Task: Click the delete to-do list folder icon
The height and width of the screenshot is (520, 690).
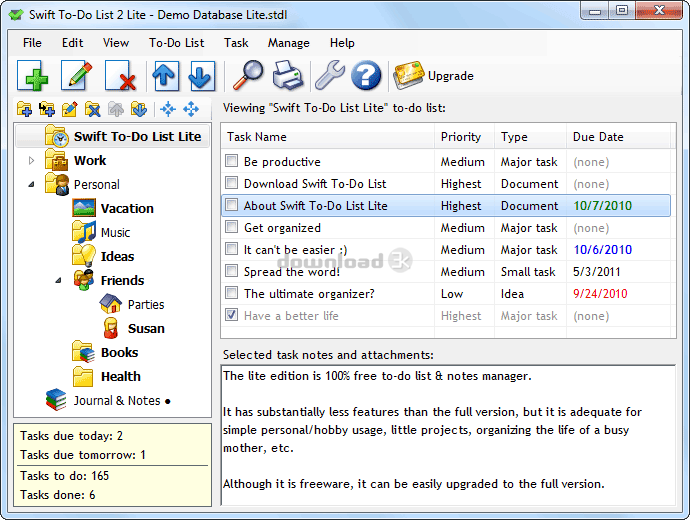Action: pos(93,109)
